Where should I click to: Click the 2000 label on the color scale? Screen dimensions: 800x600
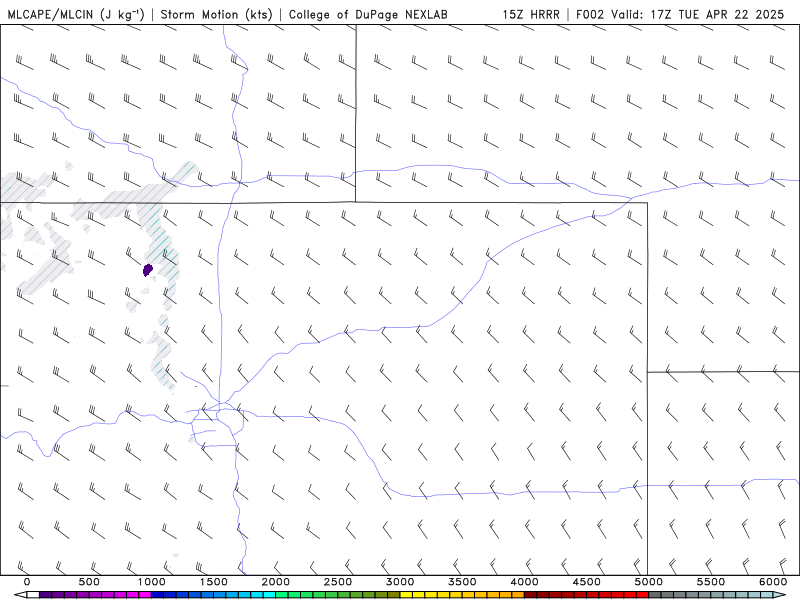[276, 582]
